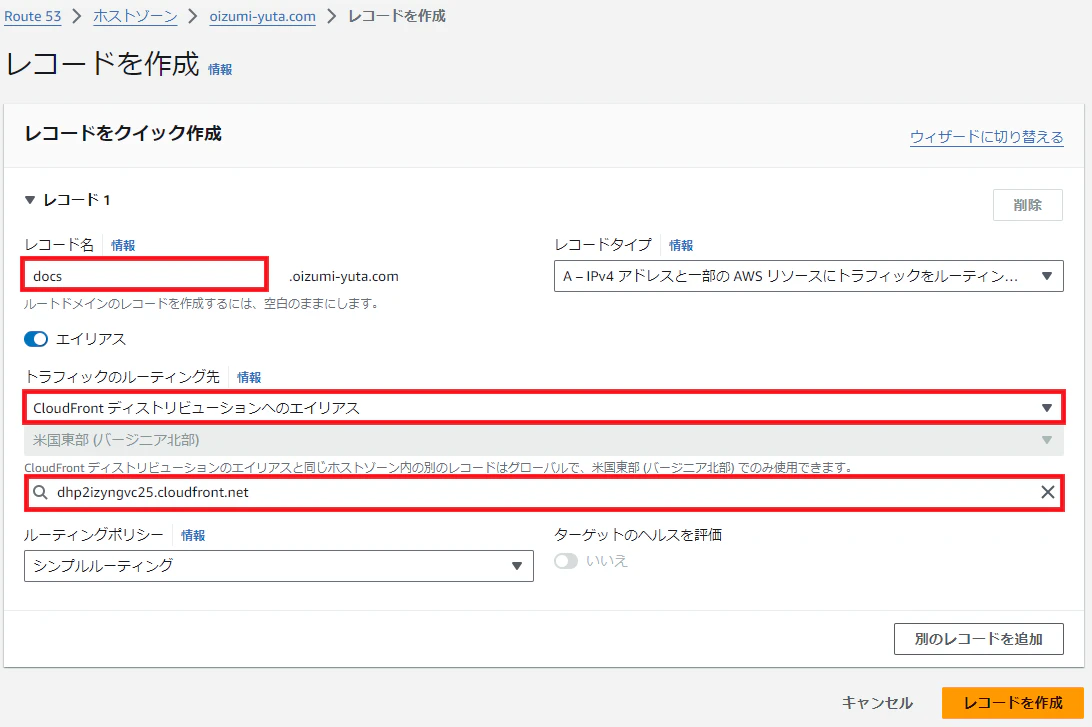Click the search magnifier icon in distribution field
Image resolution: width=1092 pixels, height=727 pixels.
point(40,492)
